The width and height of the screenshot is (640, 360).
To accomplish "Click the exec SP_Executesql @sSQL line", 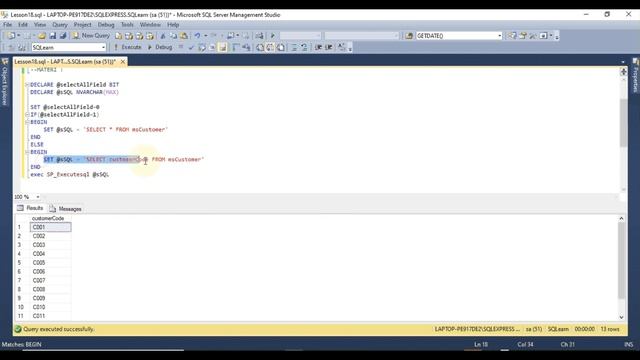I will (x=70, y=174).
